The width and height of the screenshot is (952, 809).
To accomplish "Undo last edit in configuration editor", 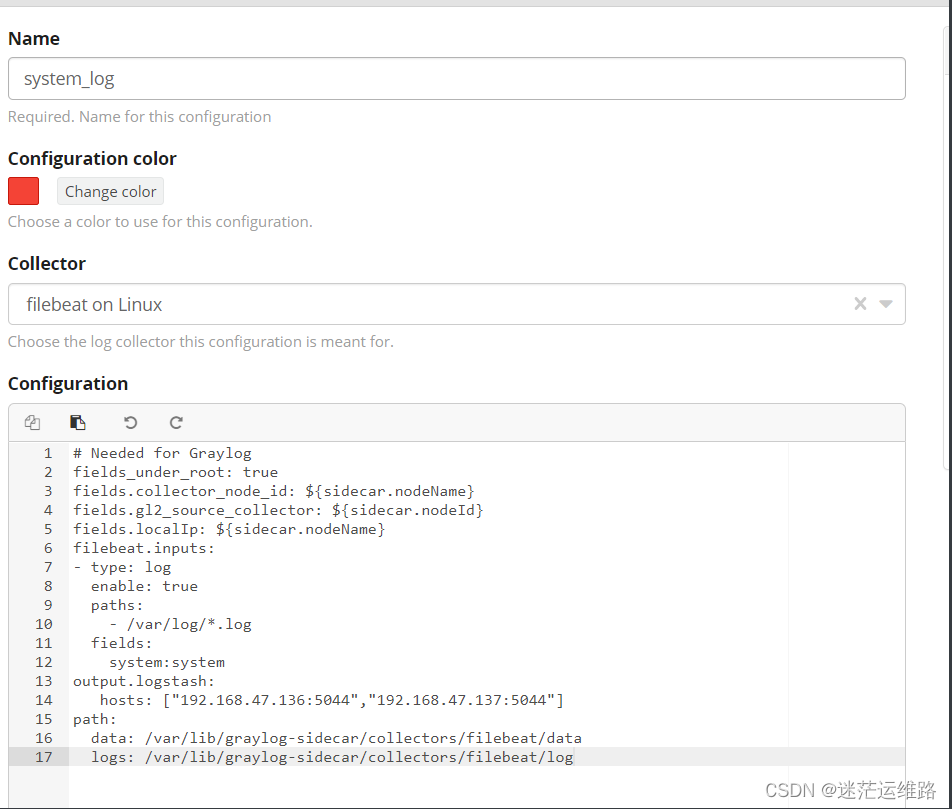I will click(x=130, y=422).
